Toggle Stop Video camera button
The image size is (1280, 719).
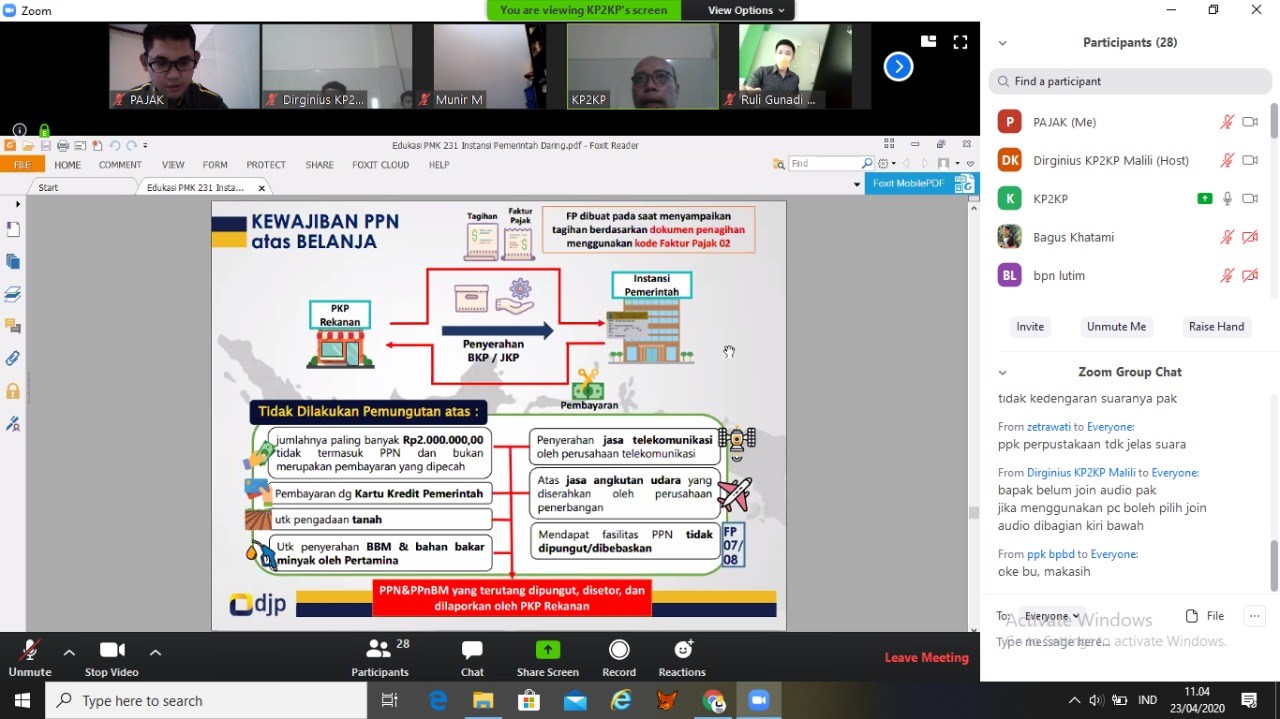click(111, 651)
